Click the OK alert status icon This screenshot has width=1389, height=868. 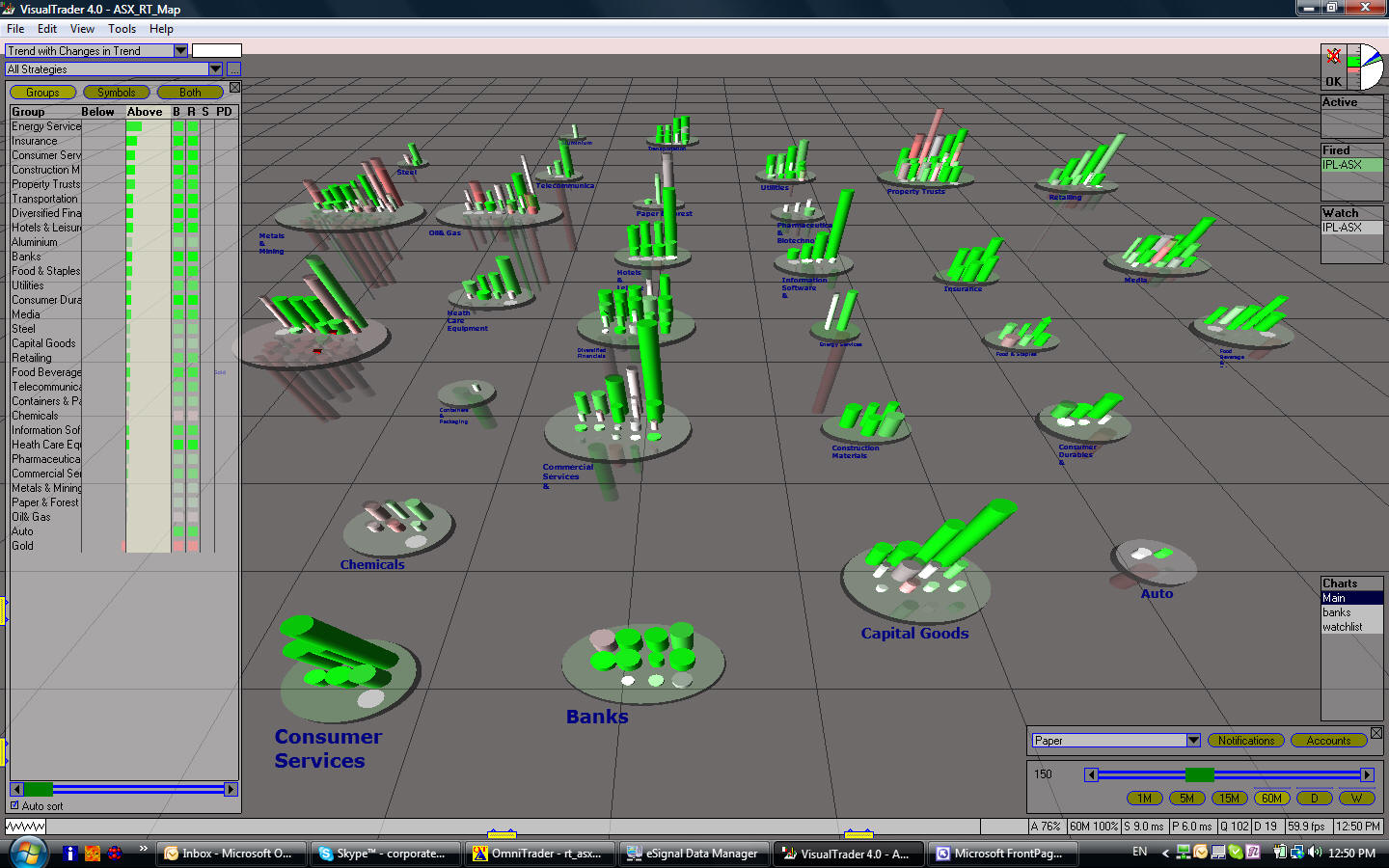coord(1334,68)
